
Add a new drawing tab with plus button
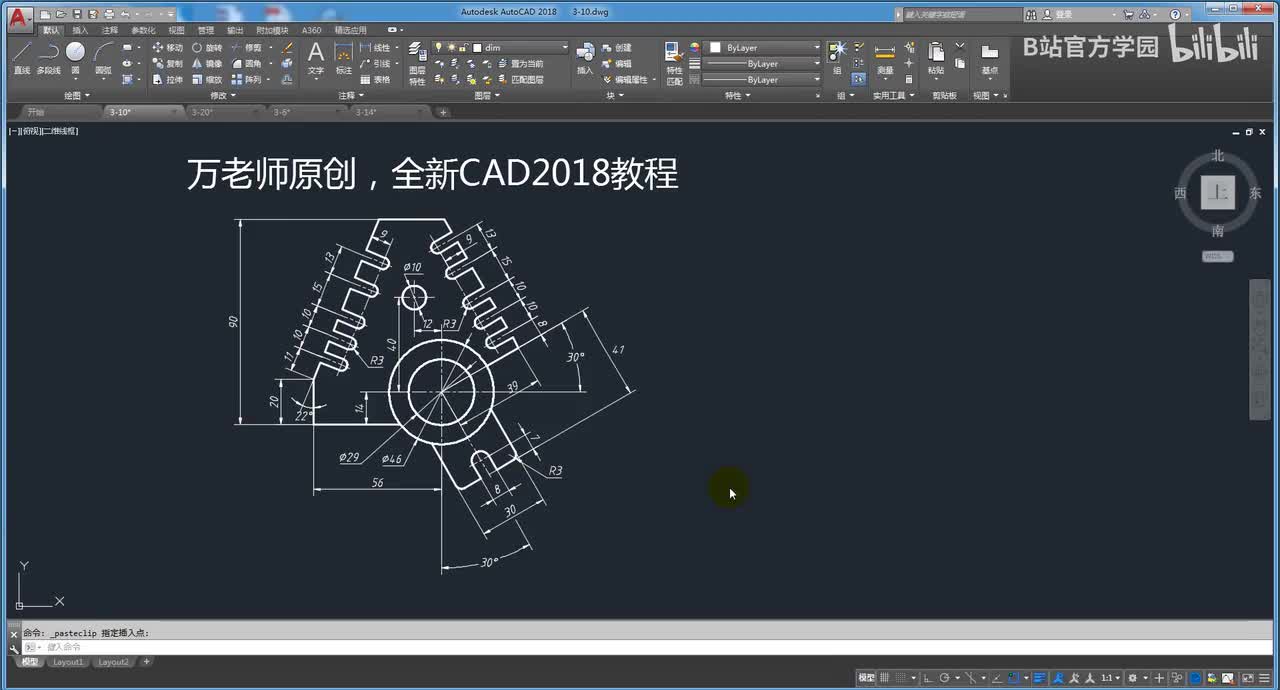[x=443, y=112]
